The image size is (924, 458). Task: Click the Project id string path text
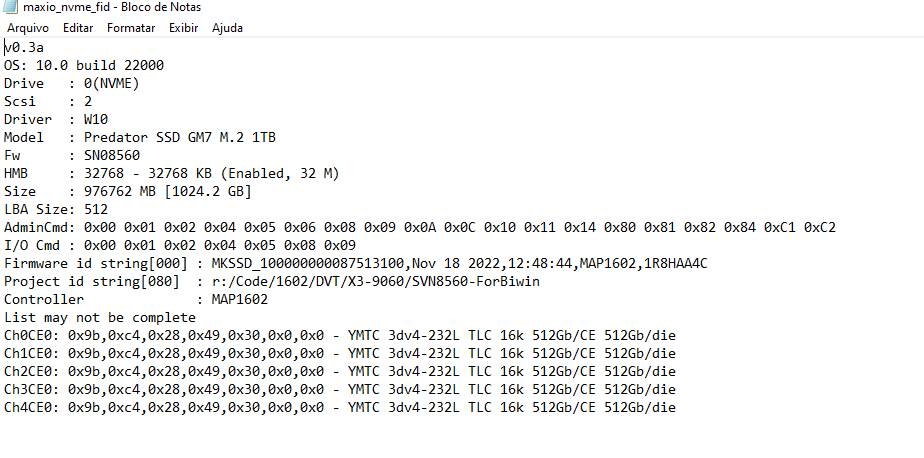pyautogui.click(x=375, y=282)
